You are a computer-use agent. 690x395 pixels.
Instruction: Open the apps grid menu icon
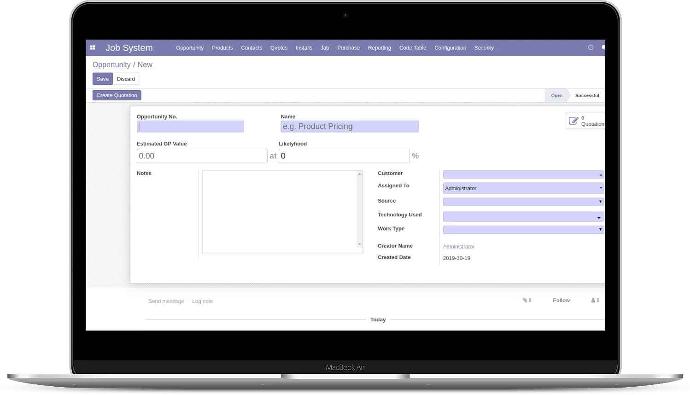92,48
